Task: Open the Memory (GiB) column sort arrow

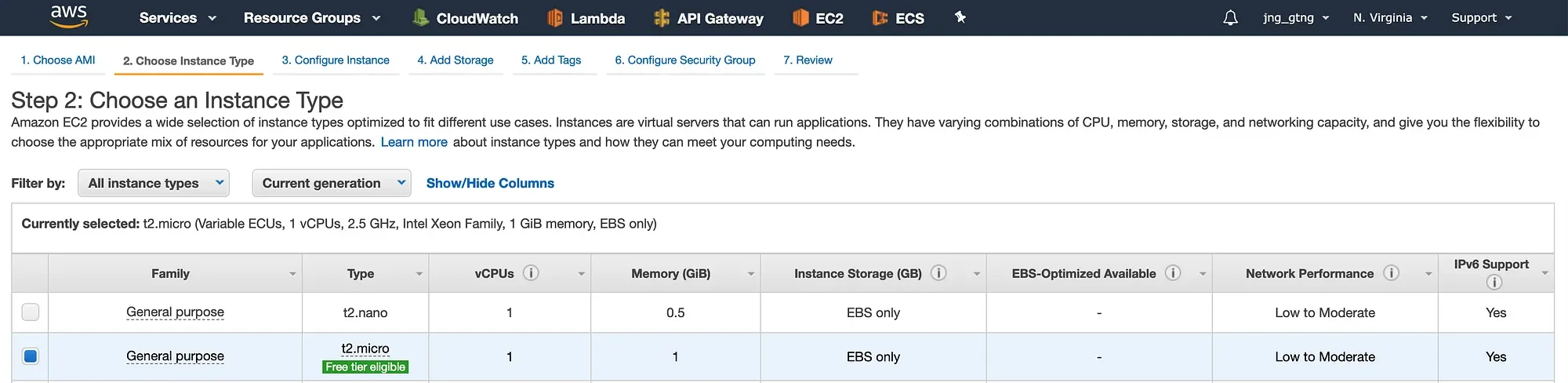Action: pyautogui.click(x=751, y=274)
